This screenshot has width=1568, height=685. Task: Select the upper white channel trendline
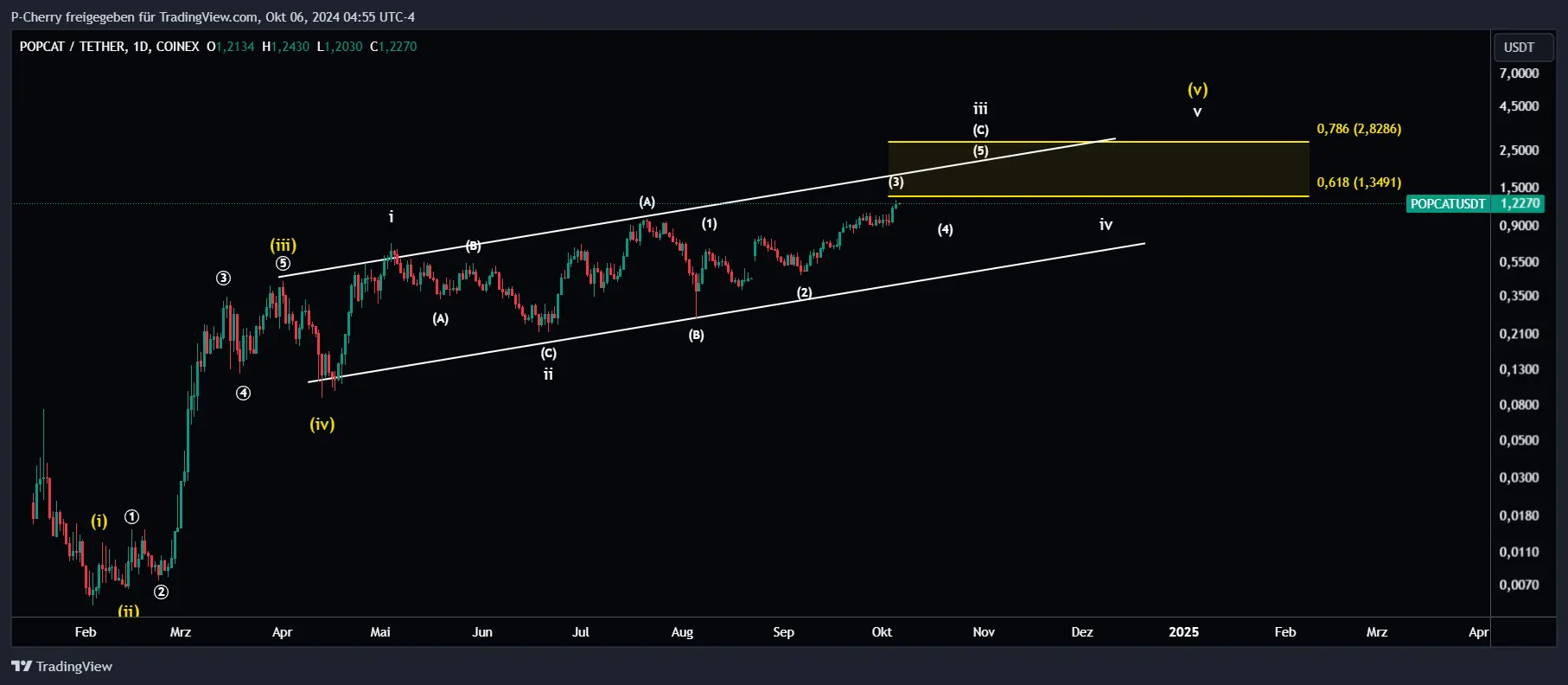pos(697,208)
